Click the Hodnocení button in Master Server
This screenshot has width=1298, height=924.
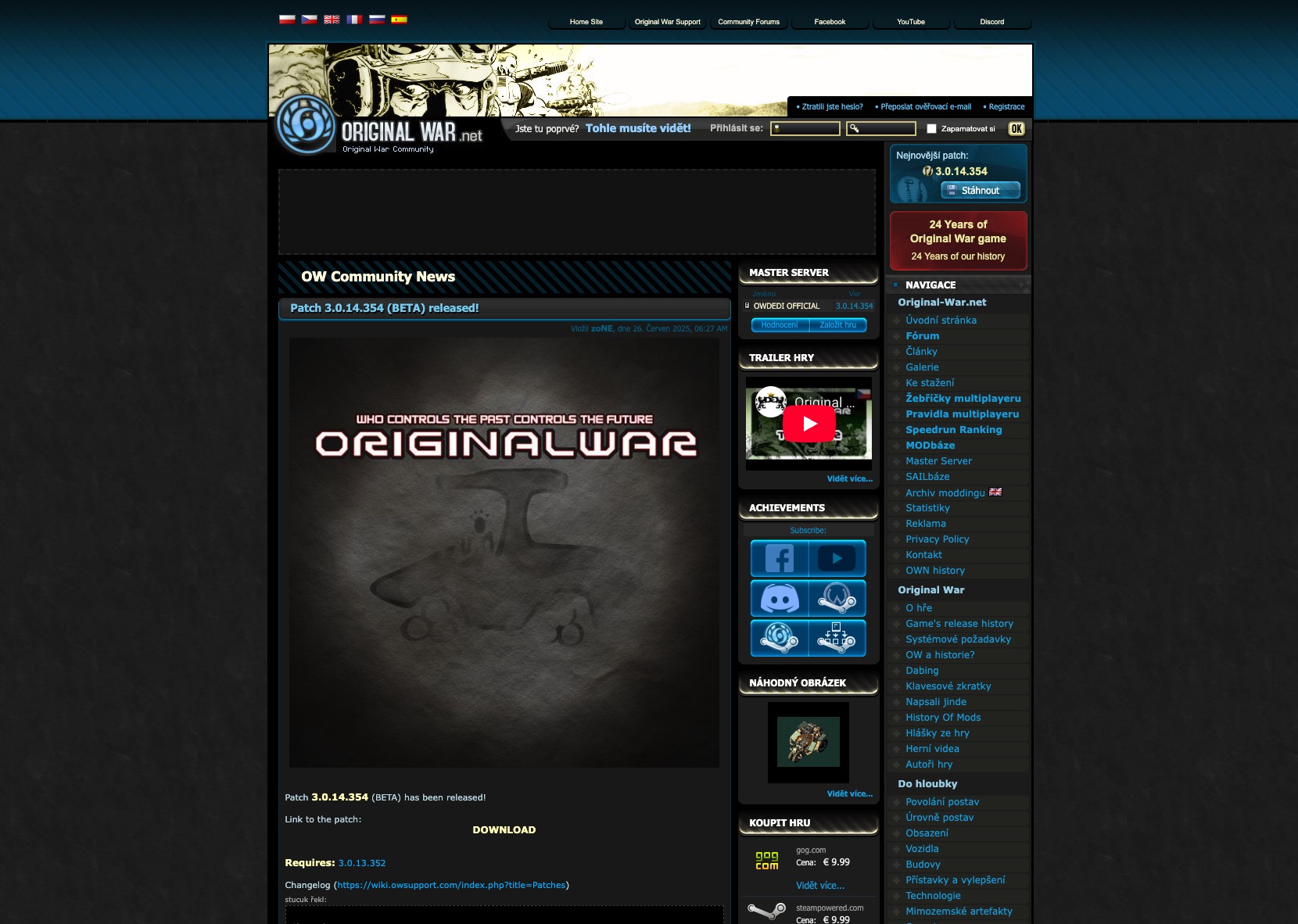click(780, 325)
